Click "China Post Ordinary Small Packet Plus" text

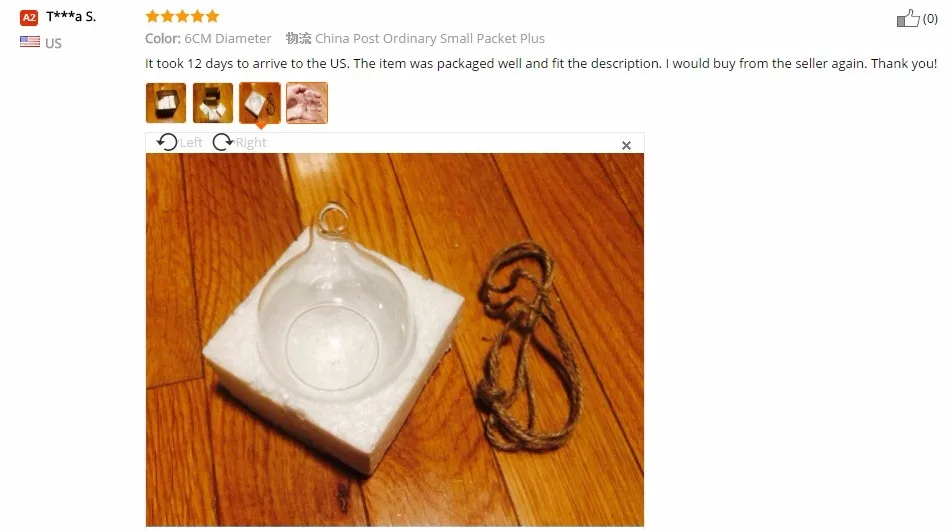point(430,39)
